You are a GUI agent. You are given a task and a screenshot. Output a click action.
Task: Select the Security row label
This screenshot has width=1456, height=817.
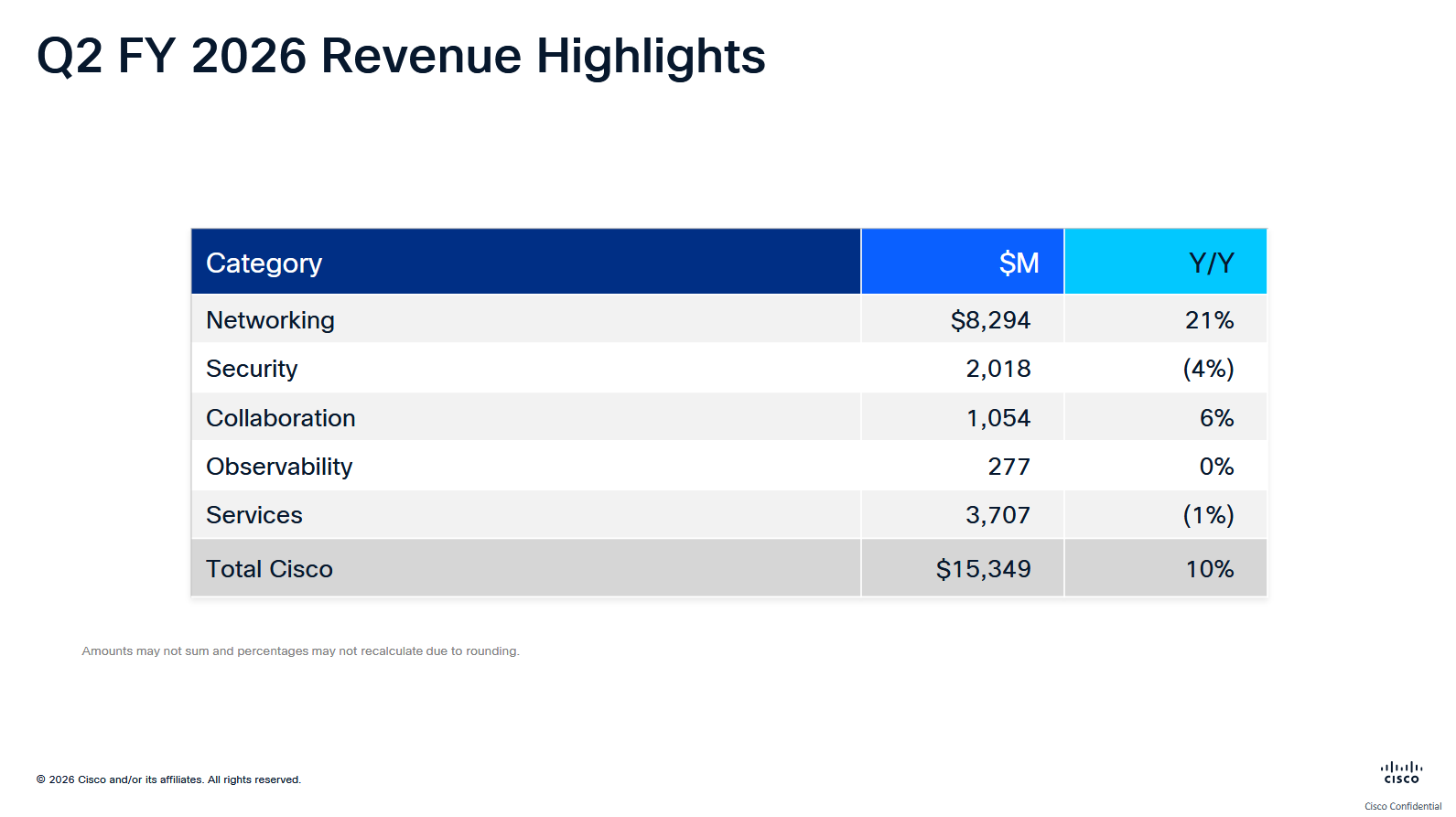[x=252, y=369]
